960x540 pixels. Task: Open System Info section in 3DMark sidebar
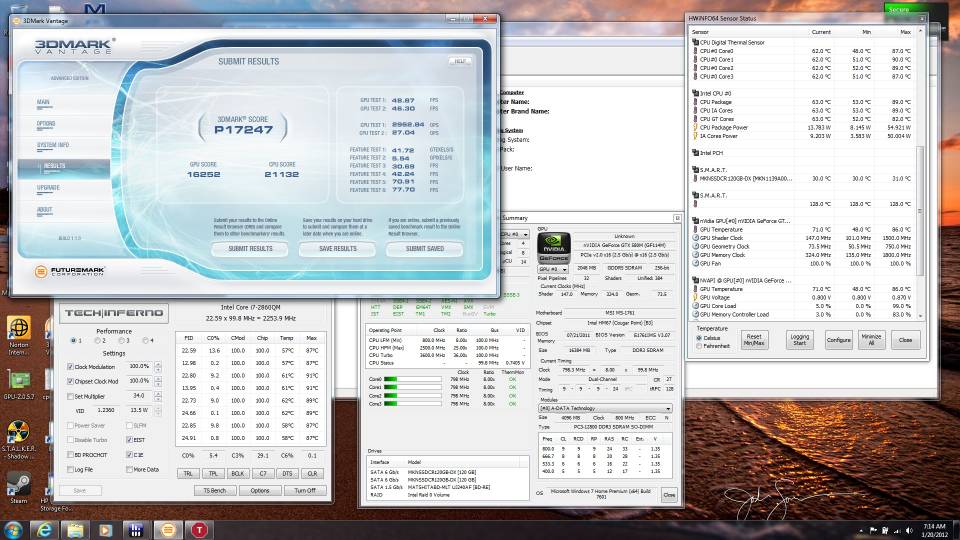53,145
